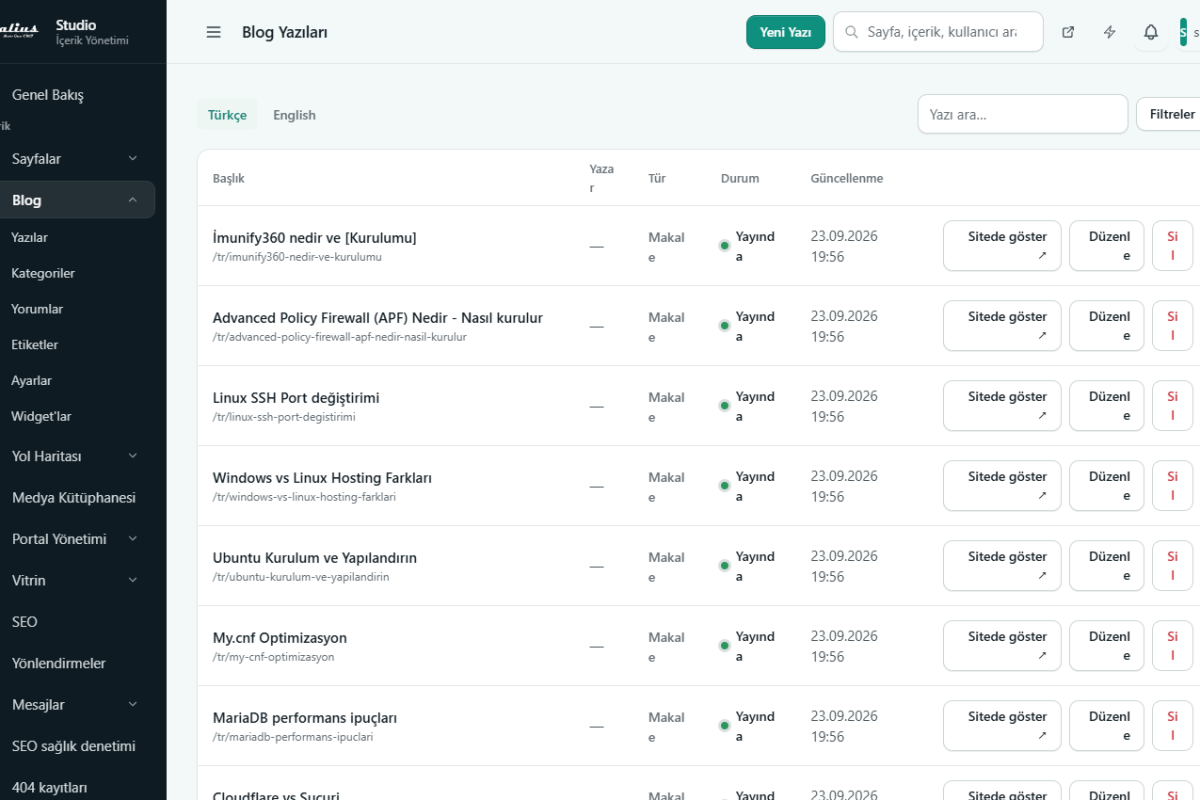Viewport: 1200px width, 800px height.
Task: Expand Portal Yönetimi chevron
Action: point(133,539)
